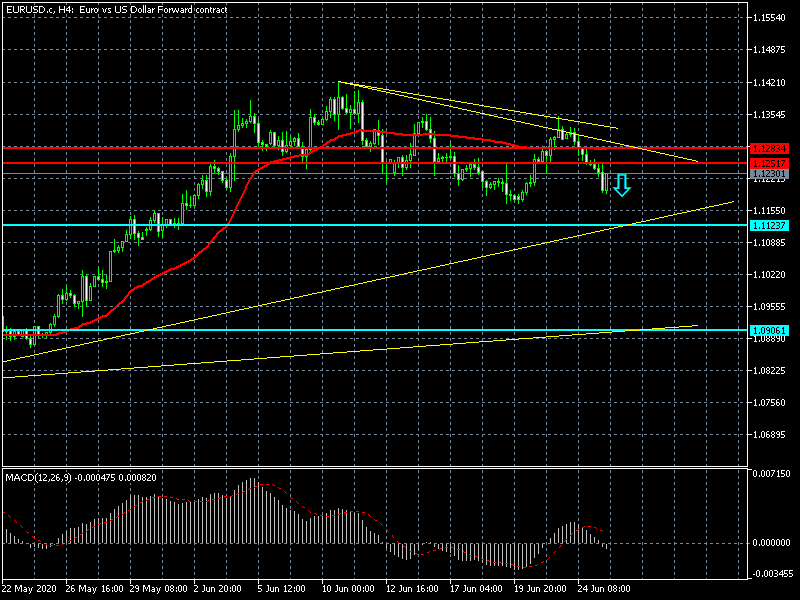Click the 5 Jun 12:00 time label
The image size is (800, 600).
[x=282, y=589]
